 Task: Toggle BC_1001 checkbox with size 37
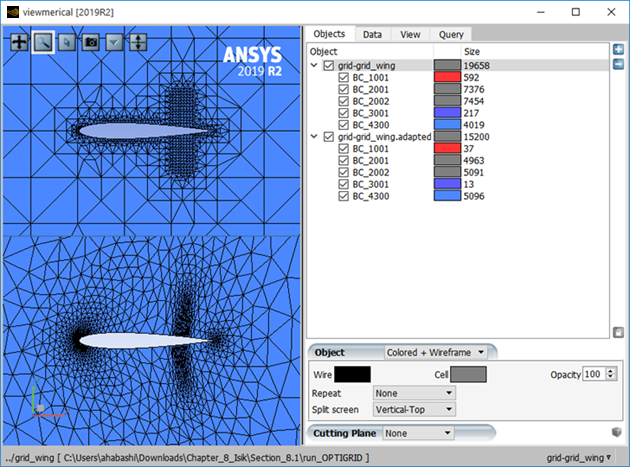tap(344, 149)
